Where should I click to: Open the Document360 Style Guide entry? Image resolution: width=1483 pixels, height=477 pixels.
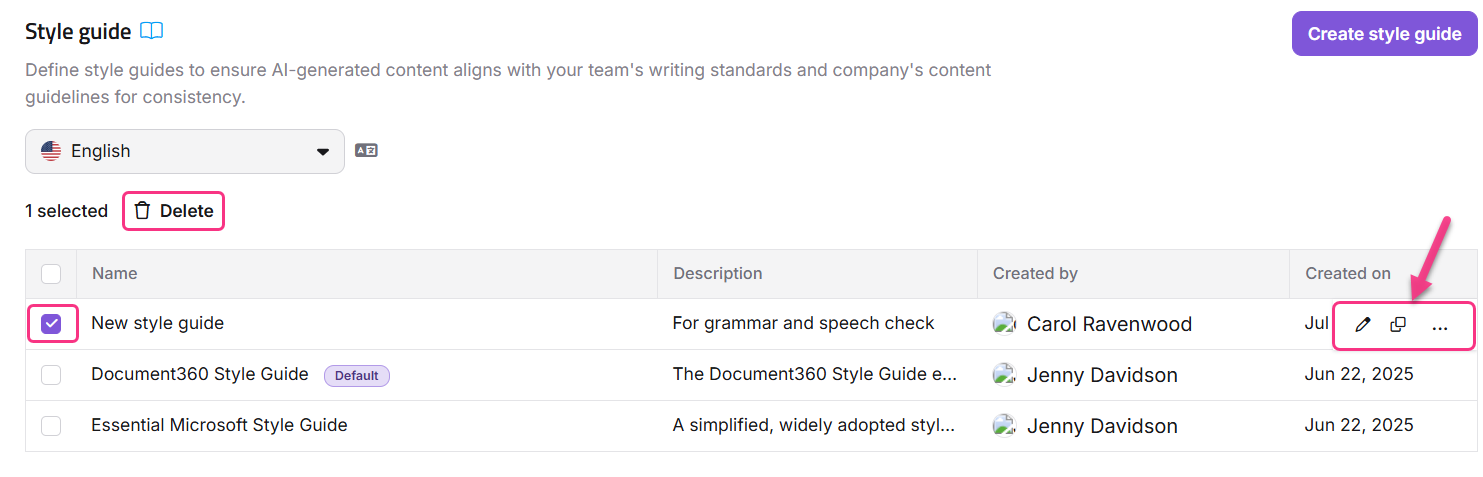click(x=199, y=374)
